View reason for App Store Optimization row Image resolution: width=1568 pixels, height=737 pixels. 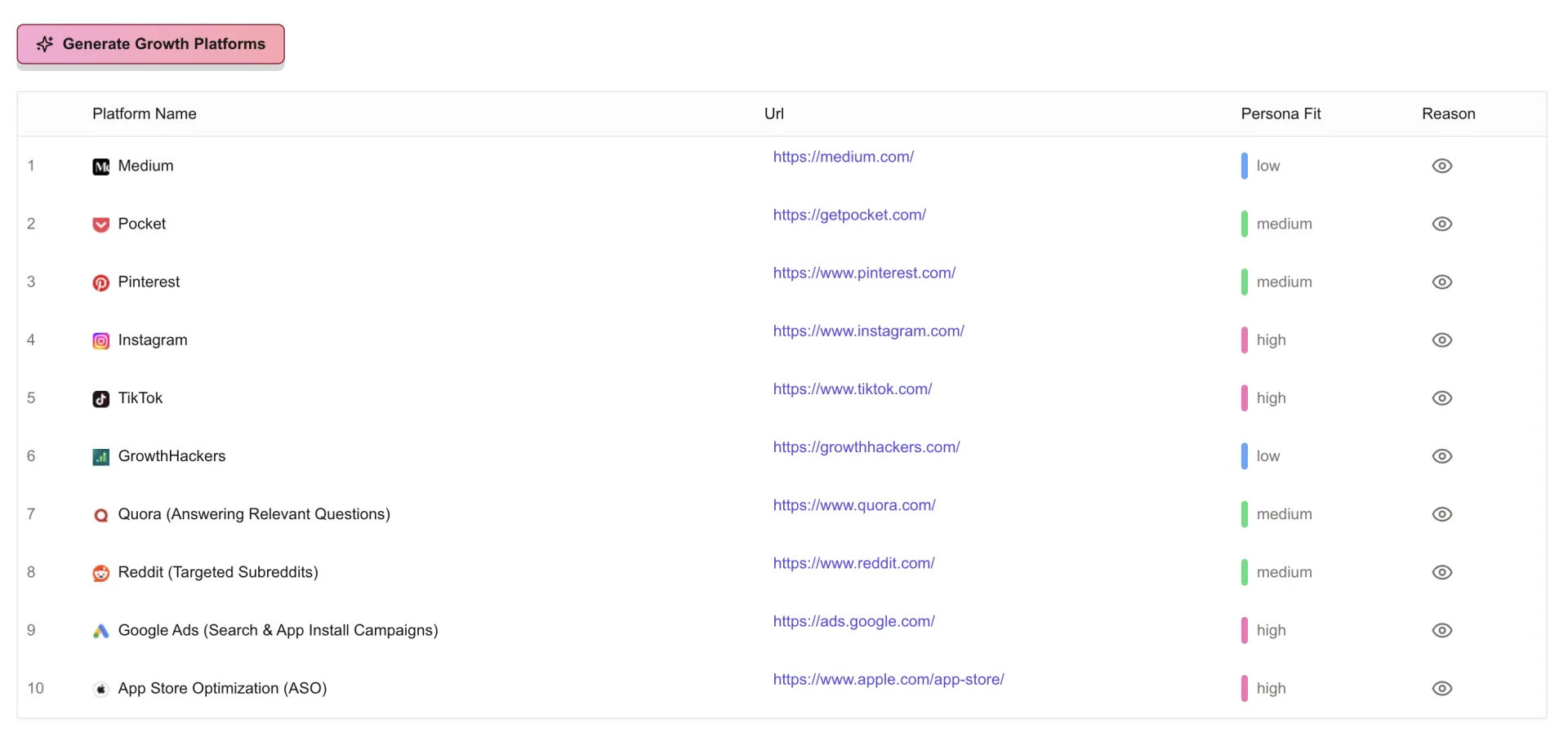1442,688
